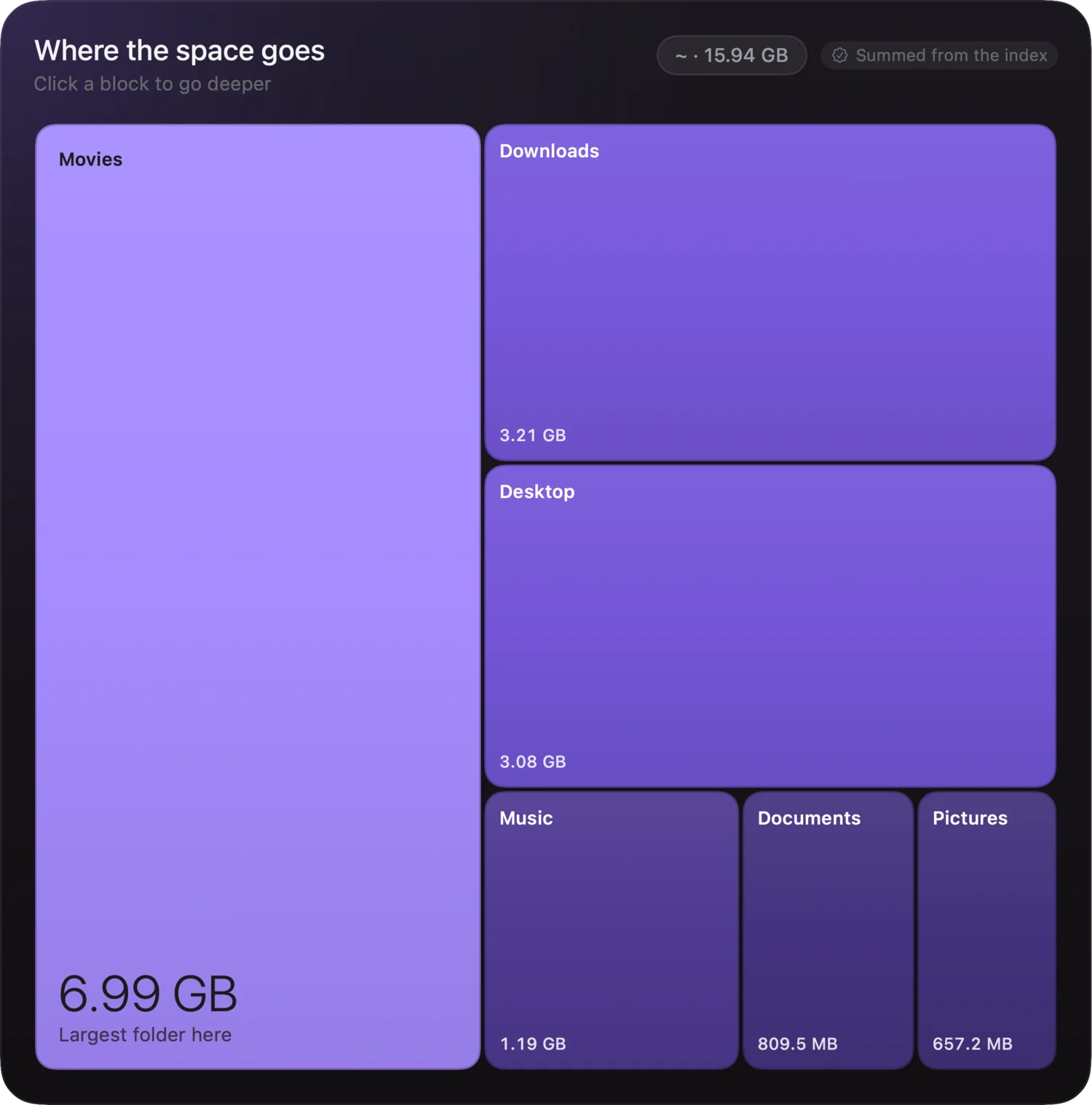The image size is (1092, 1105).
Task: Click the "809.5 MB" Documents size
Action: 798,1044
